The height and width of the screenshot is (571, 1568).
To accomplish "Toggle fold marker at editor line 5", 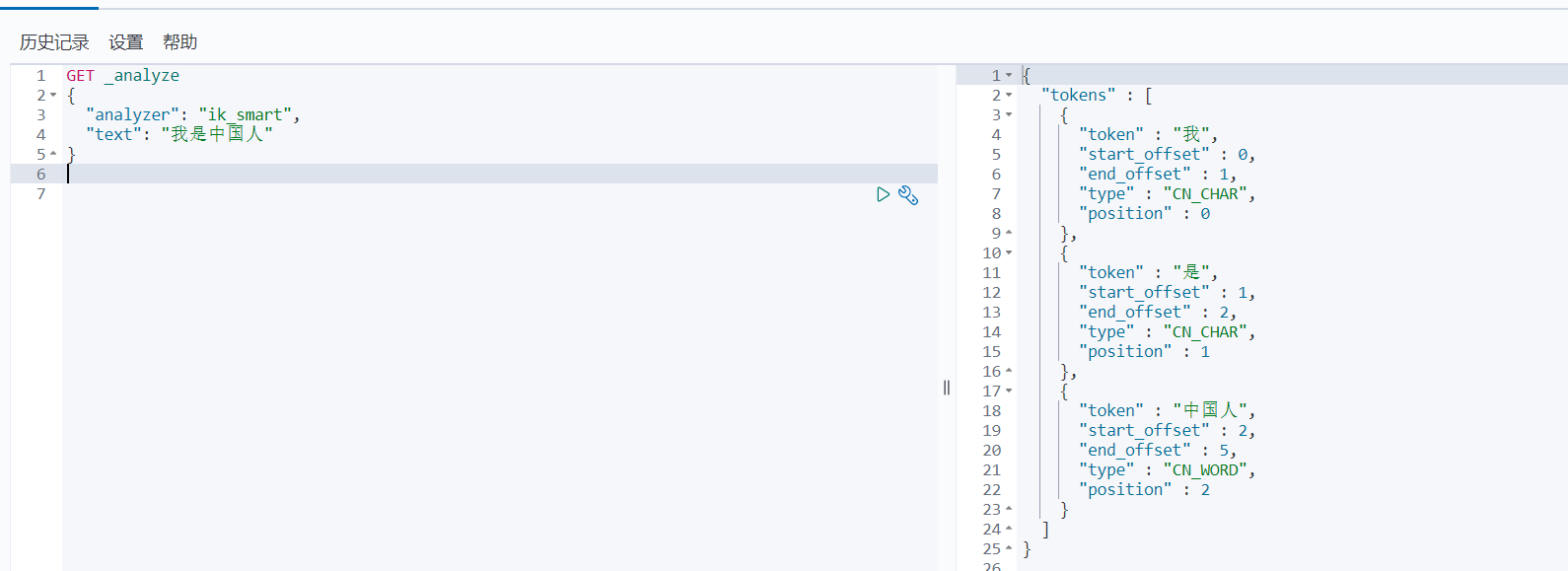I will (53, 154).
